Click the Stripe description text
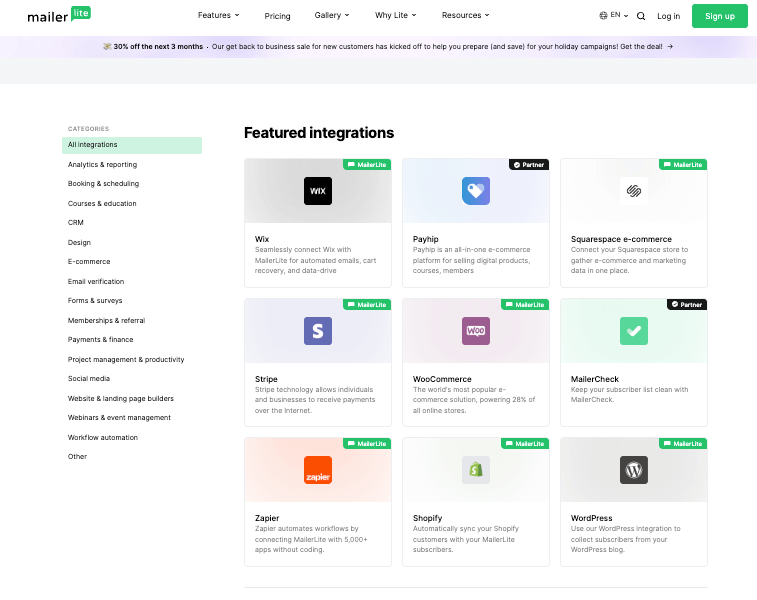757x600 pixels. coord(315,400)
